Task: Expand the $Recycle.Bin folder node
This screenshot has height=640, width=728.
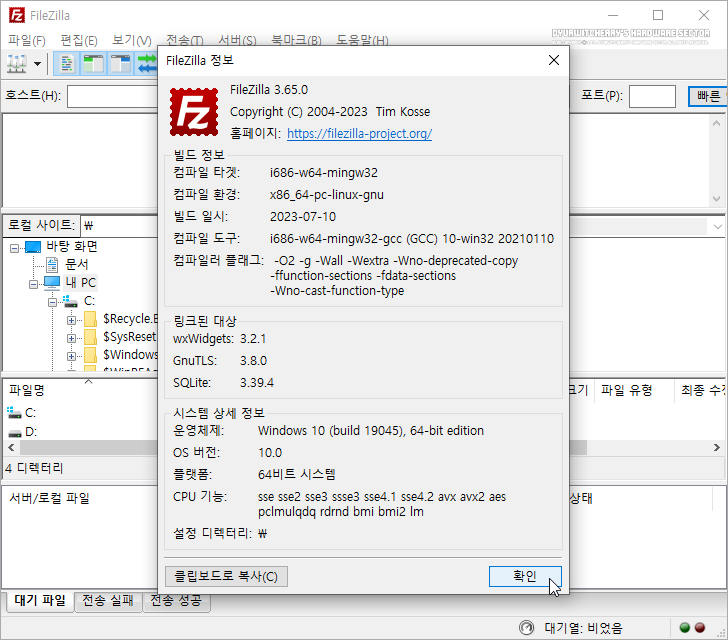Action: pyautogui.click(x=71, y=320)
